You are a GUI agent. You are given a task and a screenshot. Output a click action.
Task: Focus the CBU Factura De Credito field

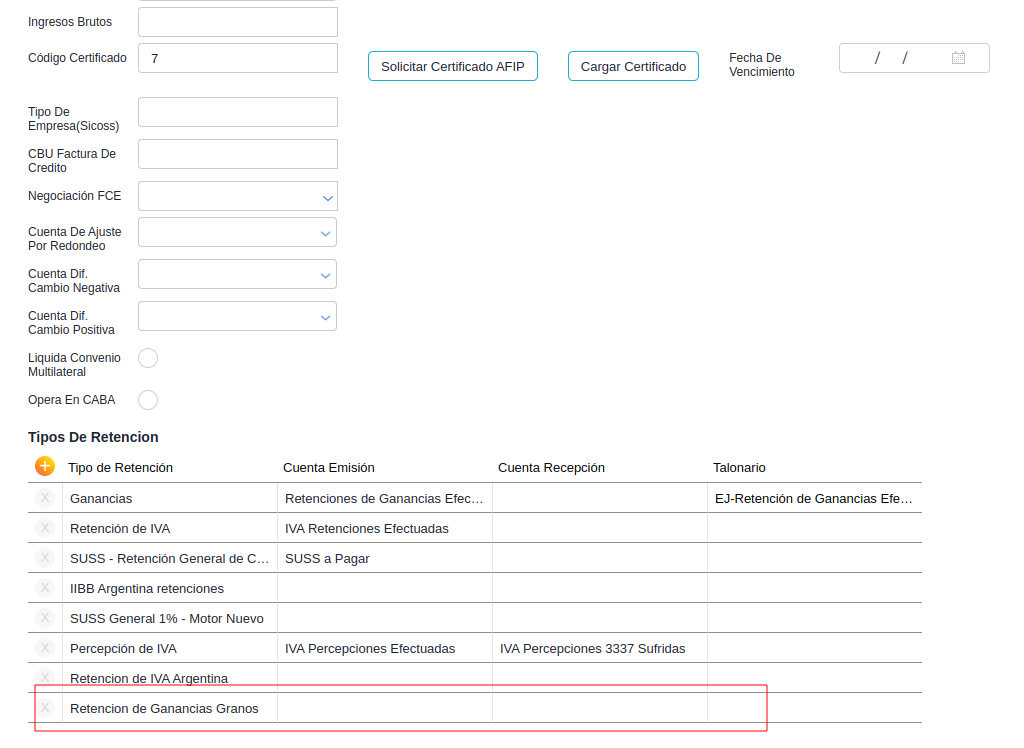[238, 154]
